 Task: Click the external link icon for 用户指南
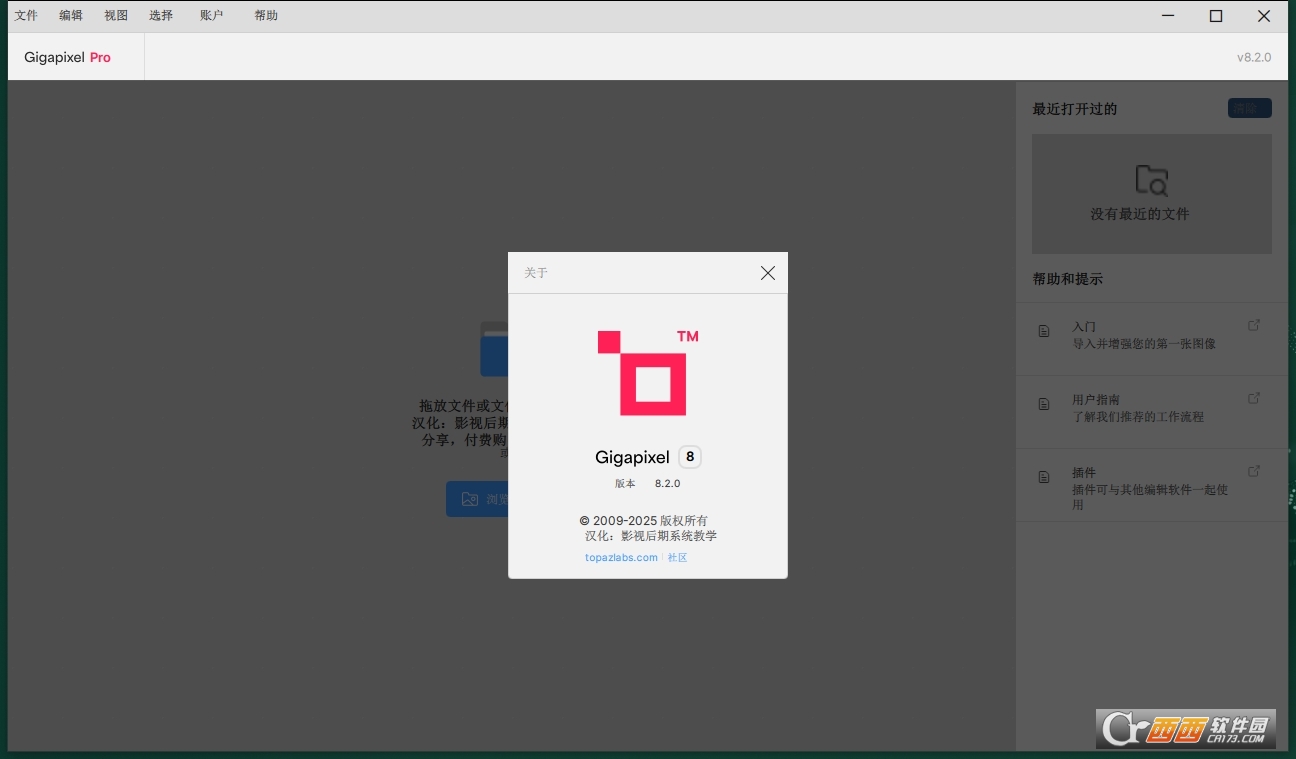(1254, 398)
